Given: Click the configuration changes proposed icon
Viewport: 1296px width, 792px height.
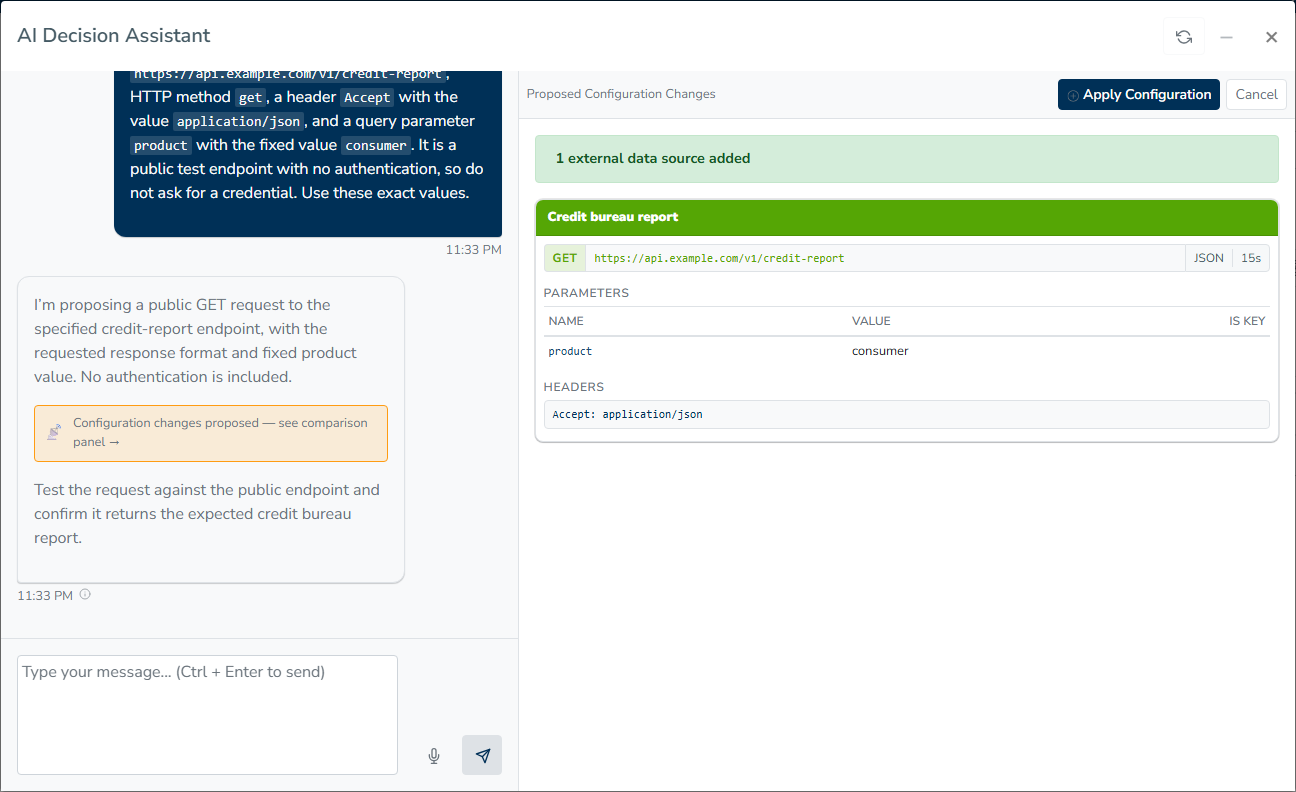Looking at the screenshot, I should coord(54,432).
